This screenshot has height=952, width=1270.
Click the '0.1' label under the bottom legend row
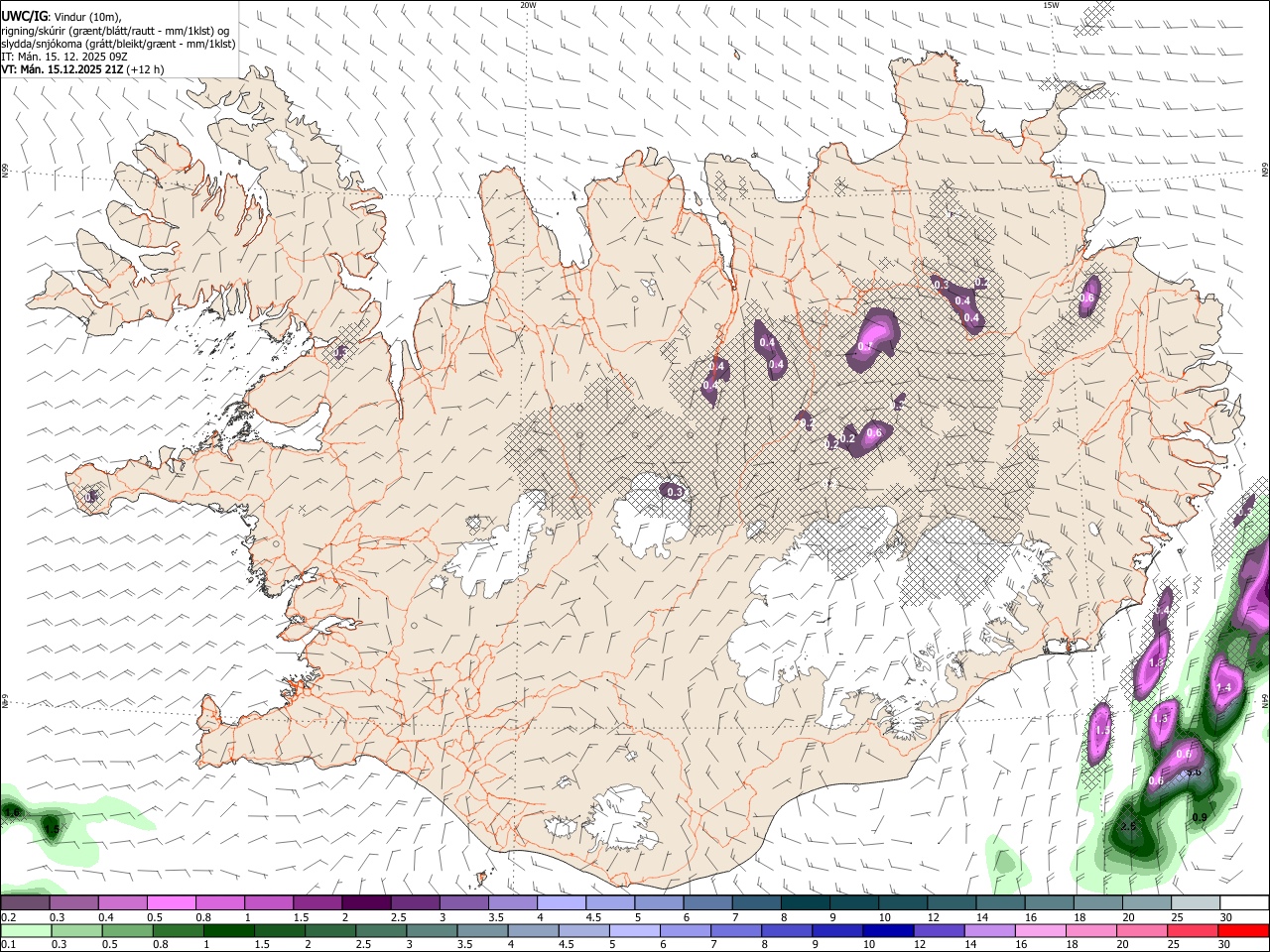[8, 945]
